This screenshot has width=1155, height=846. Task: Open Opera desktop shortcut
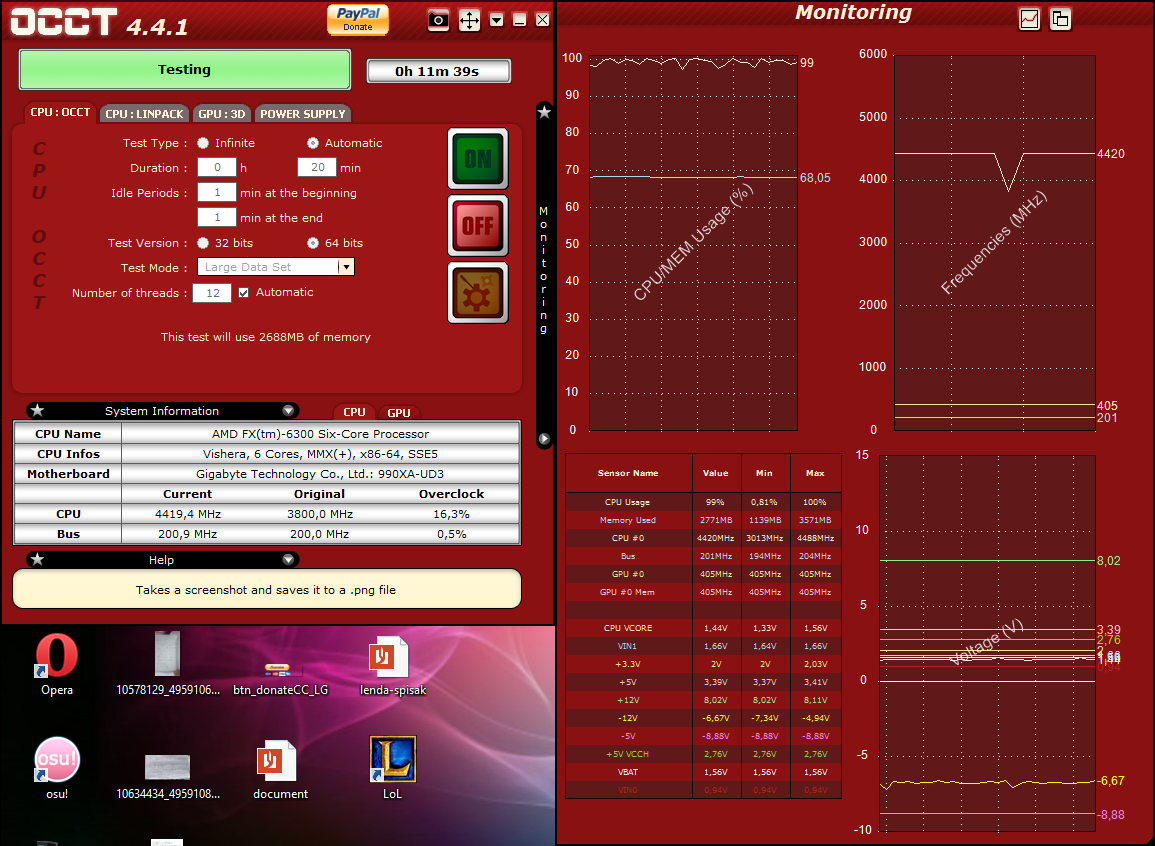click(x=57, y=664)
